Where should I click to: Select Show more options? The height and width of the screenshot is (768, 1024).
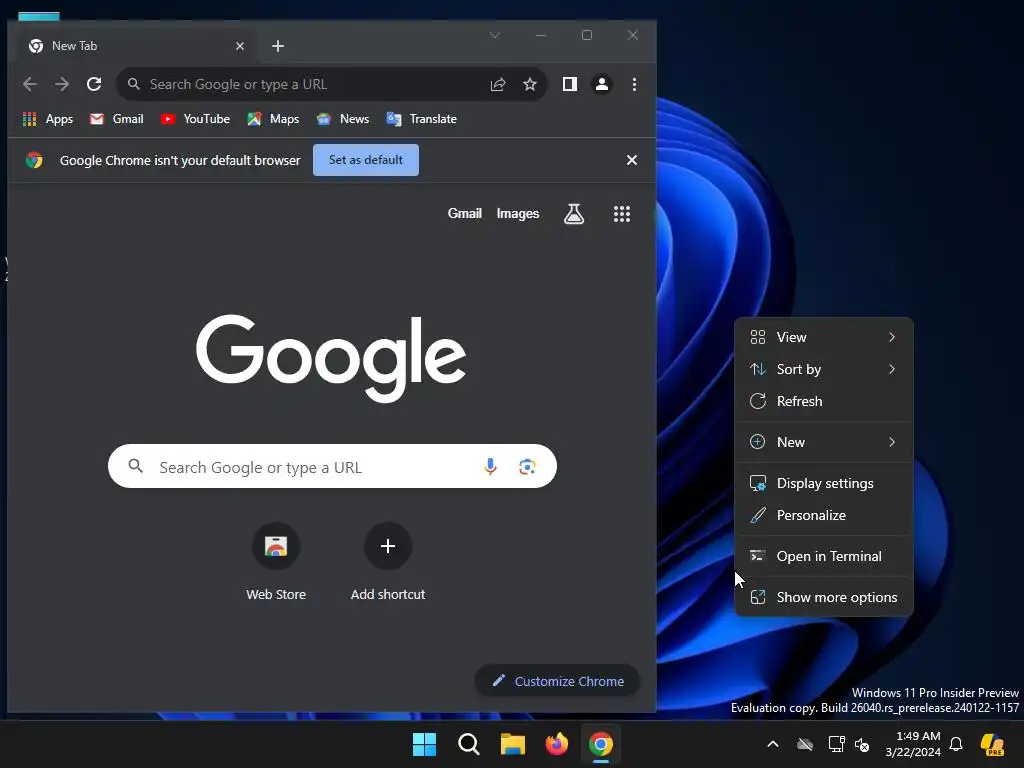point(824,597)
